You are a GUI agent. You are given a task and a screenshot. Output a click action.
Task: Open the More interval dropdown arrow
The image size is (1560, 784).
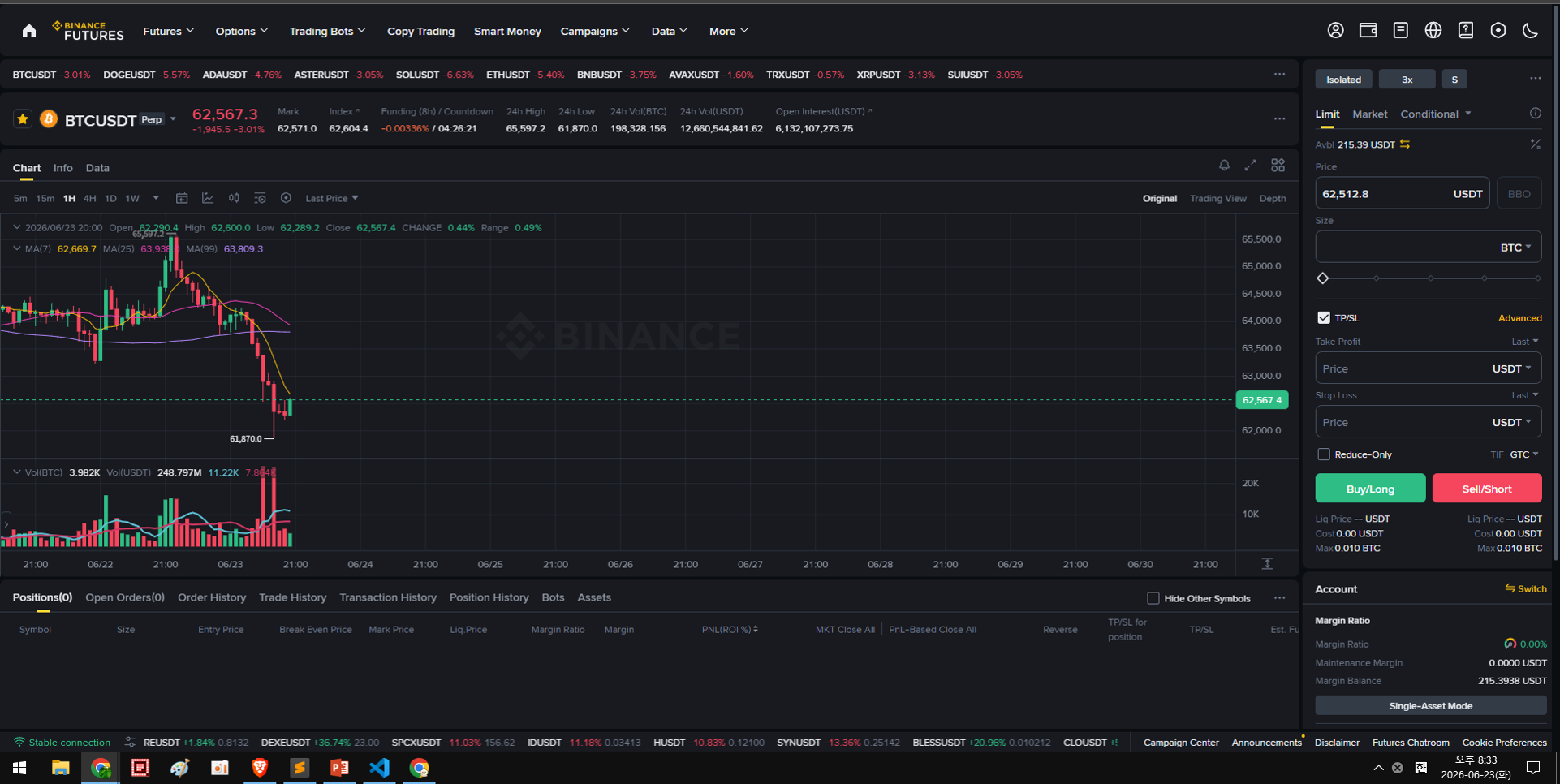[x=156, y=198]
